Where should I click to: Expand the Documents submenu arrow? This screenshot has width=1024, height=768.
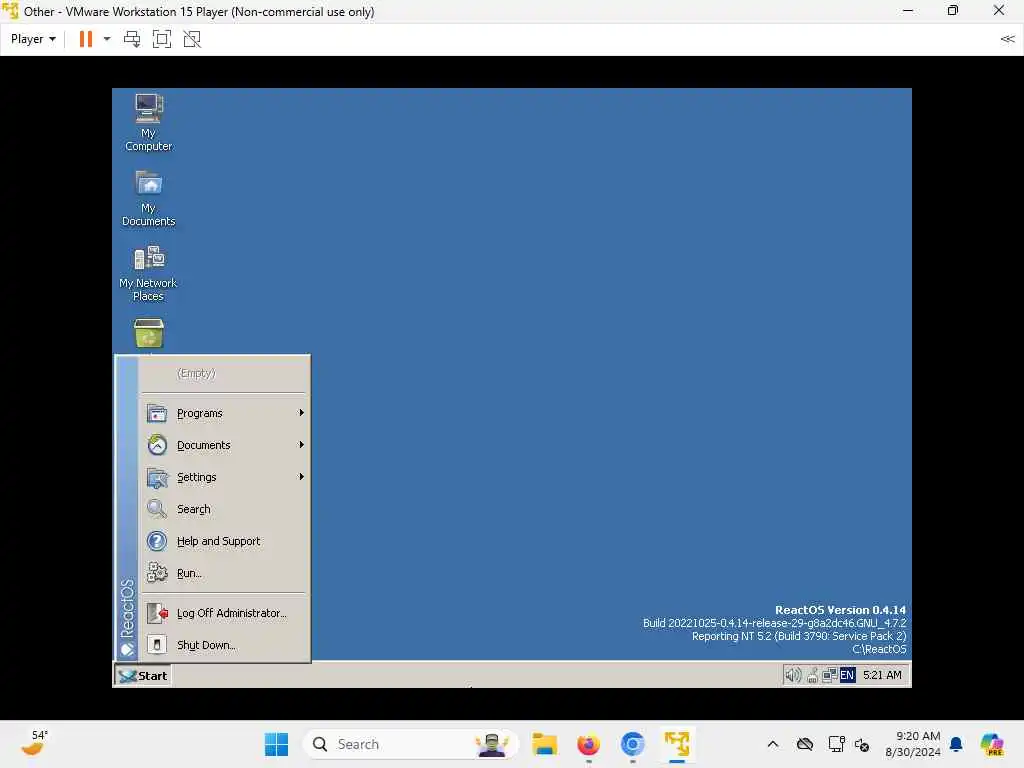(301, 445)
